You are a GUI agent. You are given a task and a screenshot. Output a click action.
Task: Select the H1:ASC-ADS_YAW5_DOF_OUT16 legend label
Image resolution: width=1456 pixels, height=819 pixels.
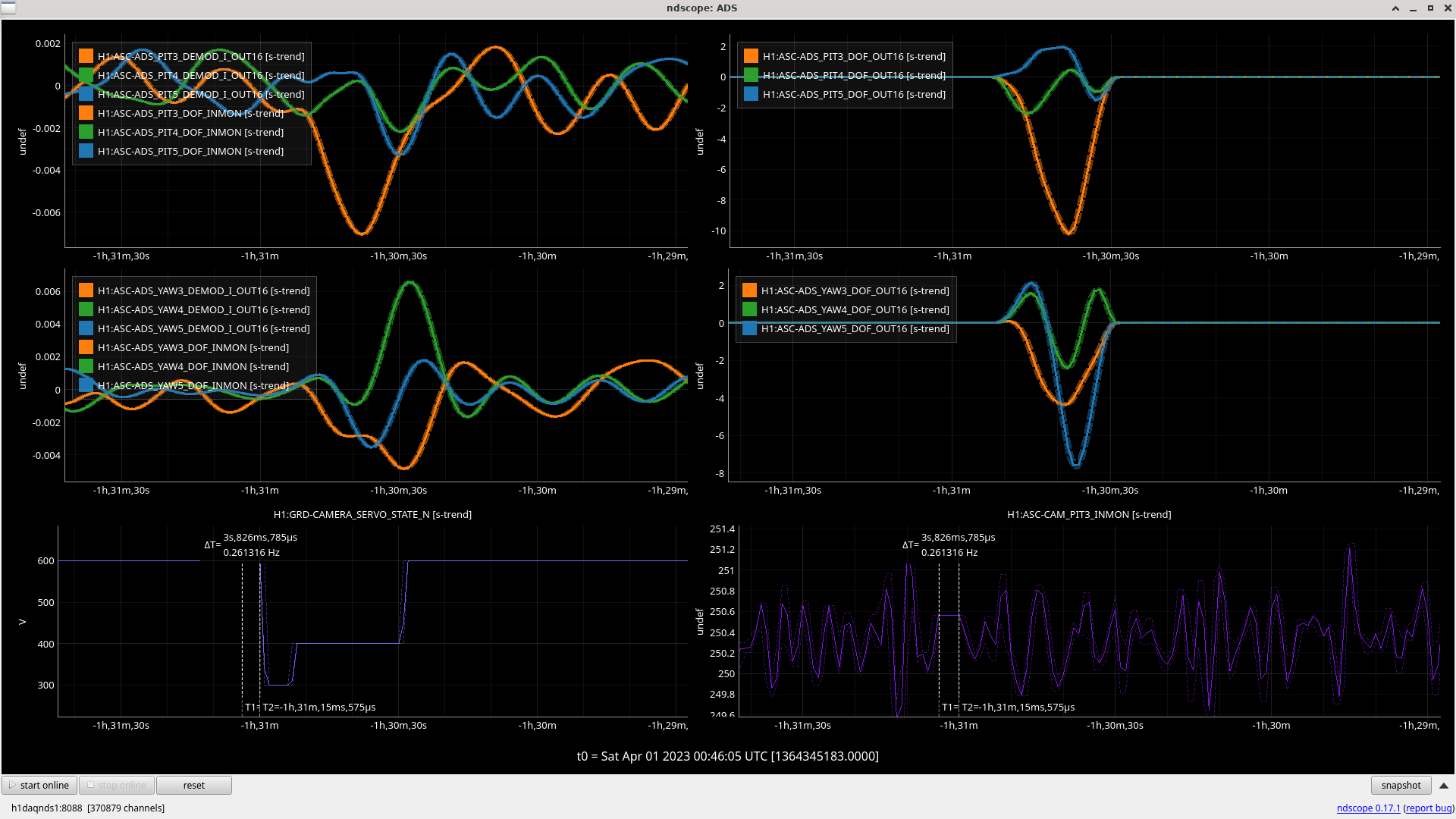pos(855,328)
